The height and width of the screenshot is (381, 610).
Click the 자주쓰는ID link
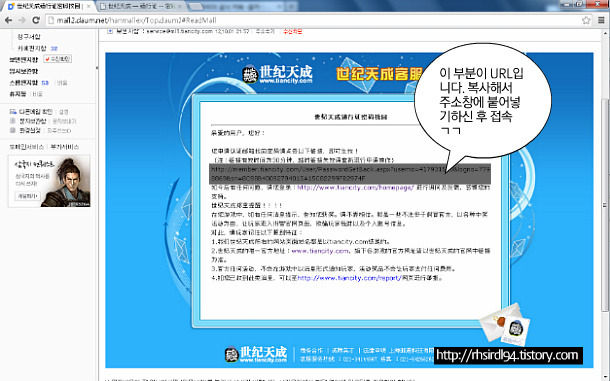coord(59,131)
